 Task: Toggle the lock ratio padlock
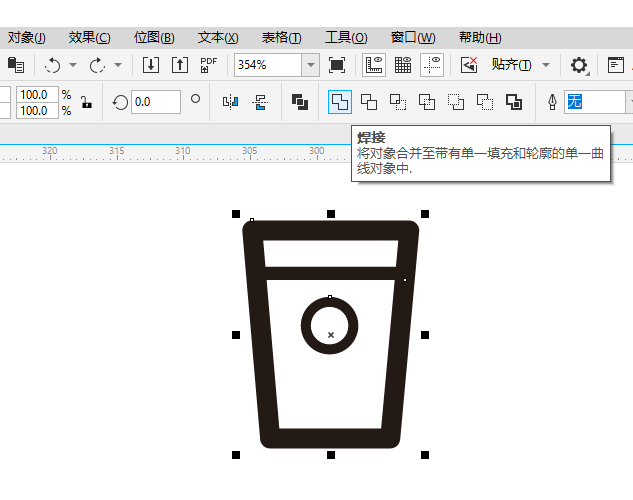point(86,103)
